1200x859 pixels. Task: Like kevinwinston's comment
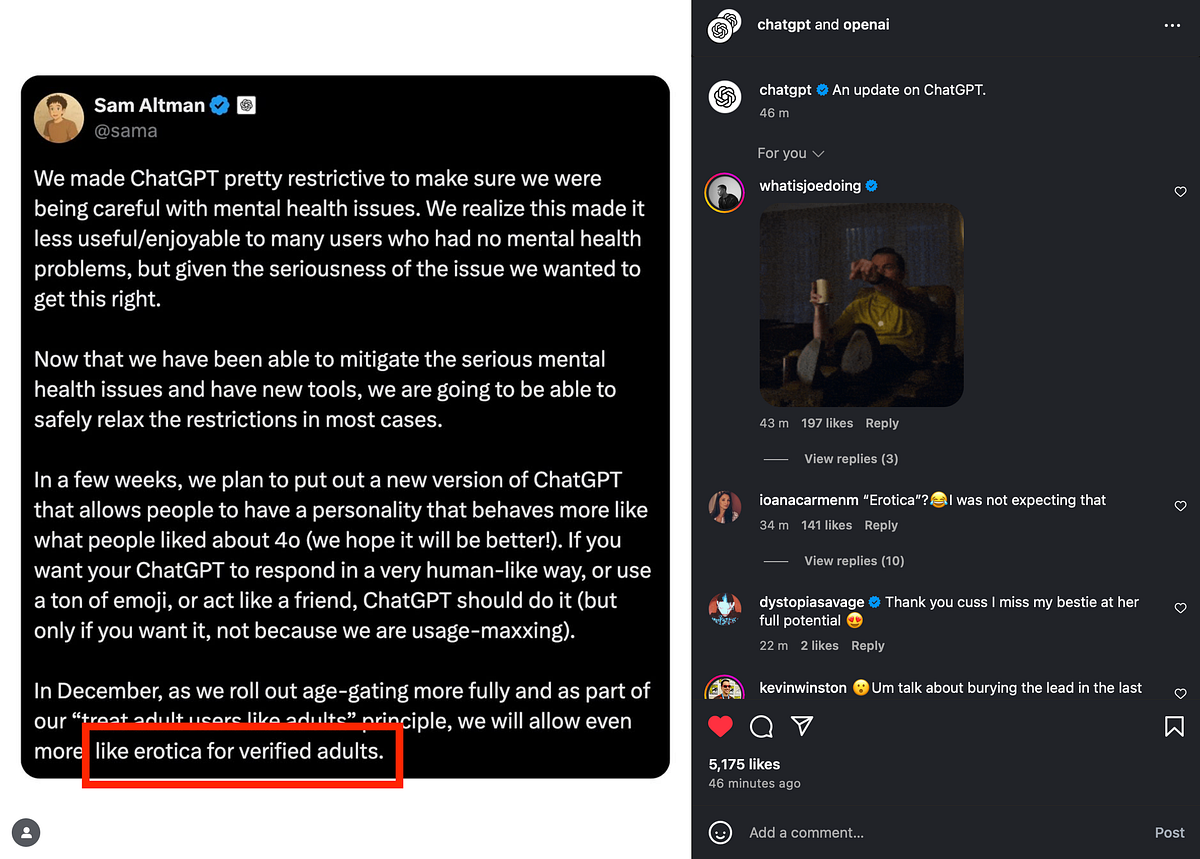1180,693
